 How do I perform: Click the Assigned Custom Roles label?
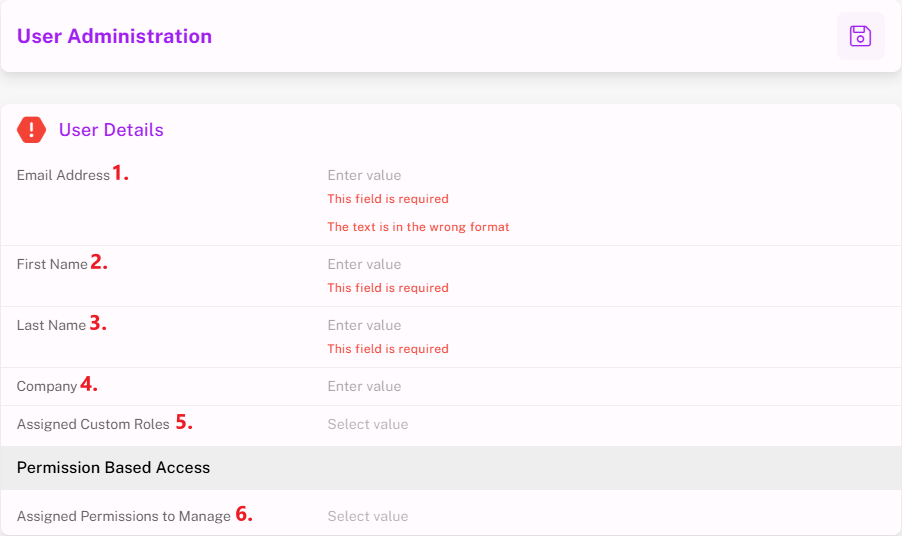93,425
